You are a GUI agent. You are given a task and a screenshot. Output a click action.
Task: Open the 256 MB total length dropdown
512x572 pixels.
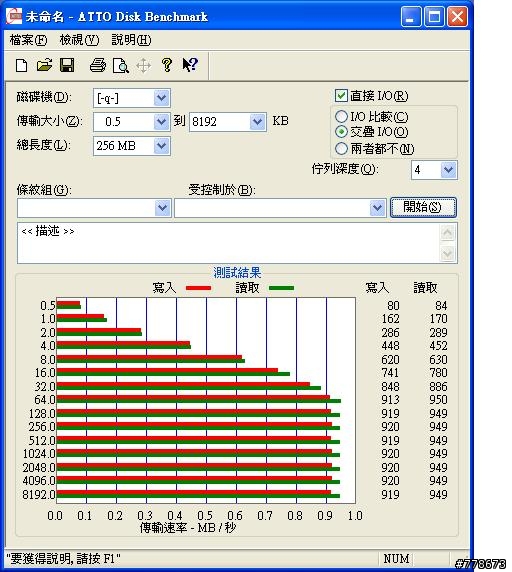point(161,146)
